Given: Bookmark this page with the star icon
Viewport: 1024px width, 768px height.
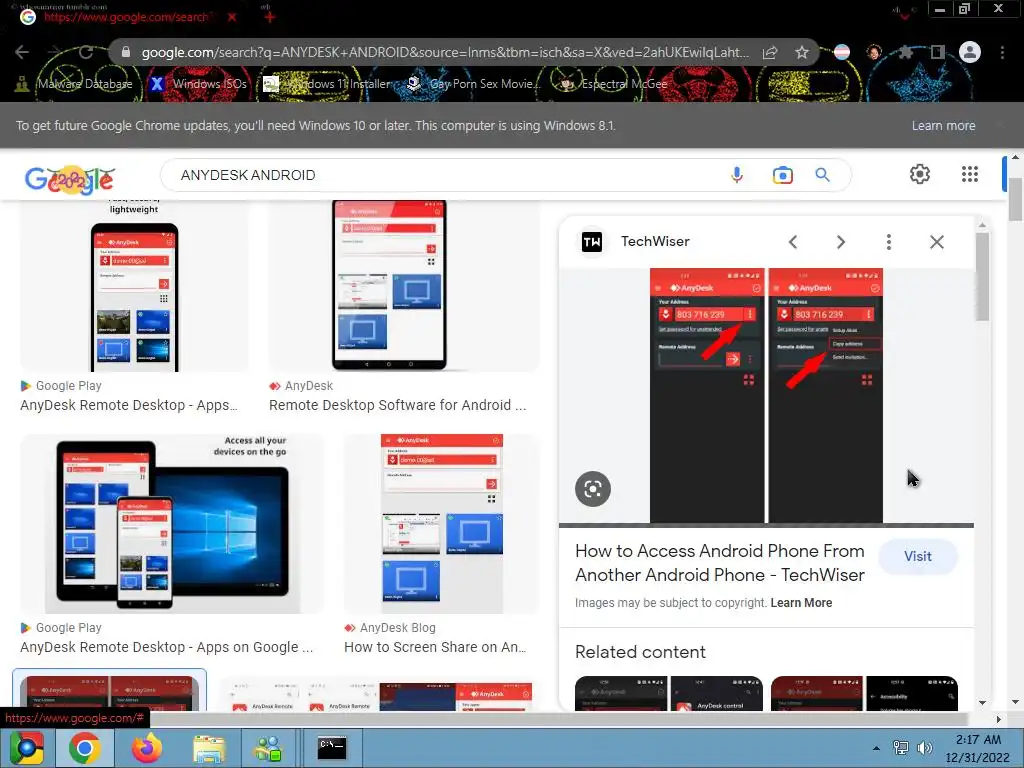Looking at the screenshot, I should (802, 53).
